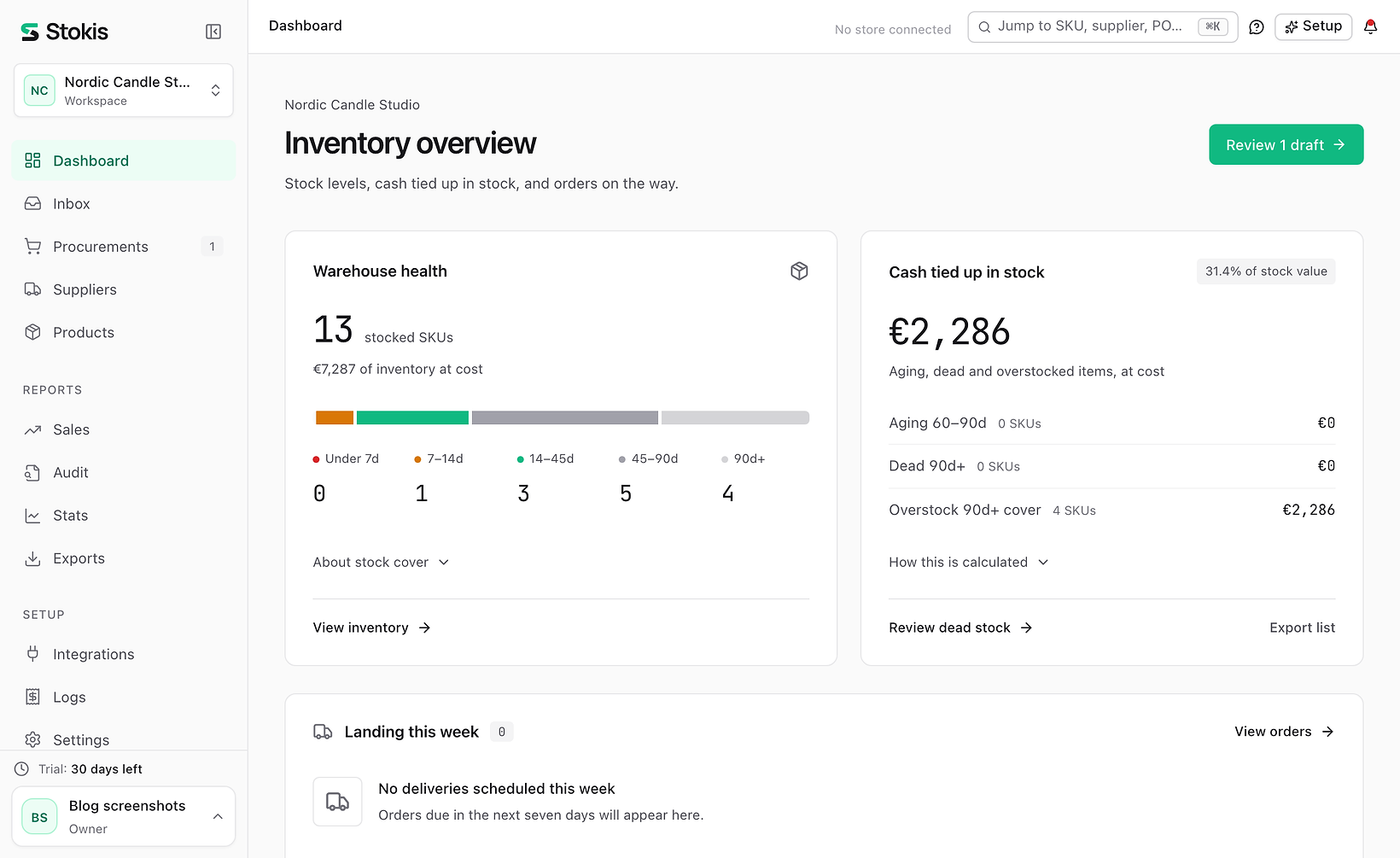Click the no-deliveries truck placeholder icon
The width and height of the screenshot is (1400, 858).
click(x=338, y=802)
